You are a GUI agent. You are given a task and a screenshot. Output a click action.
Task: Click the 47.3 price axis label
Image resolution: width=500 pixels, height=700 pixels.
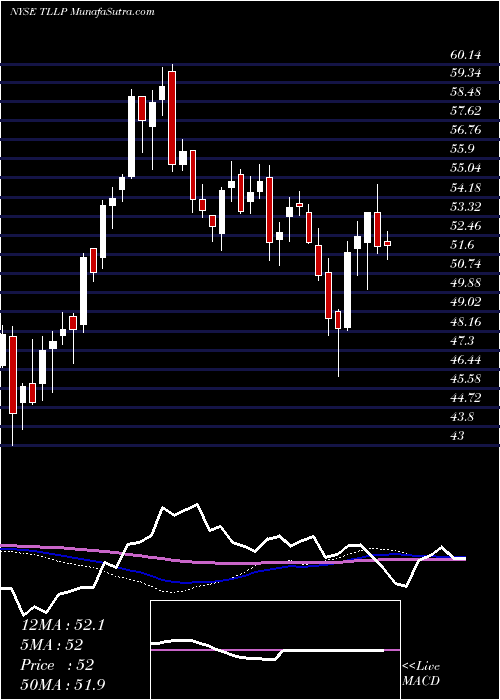pos(462,341)
